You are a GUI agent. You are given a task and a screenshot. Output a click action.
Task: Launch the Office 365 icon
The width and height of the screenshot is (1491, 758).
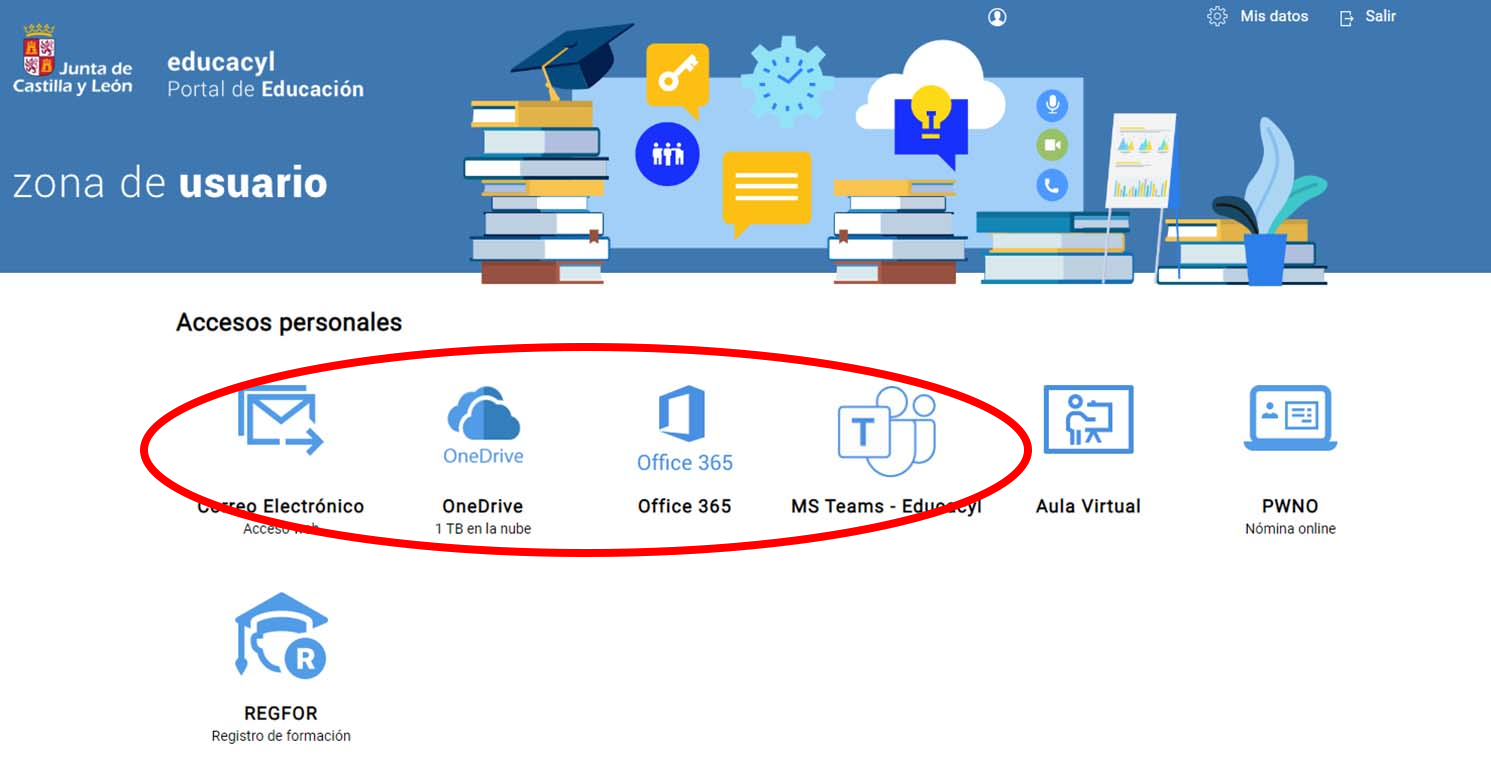click(x=685, y=428)
